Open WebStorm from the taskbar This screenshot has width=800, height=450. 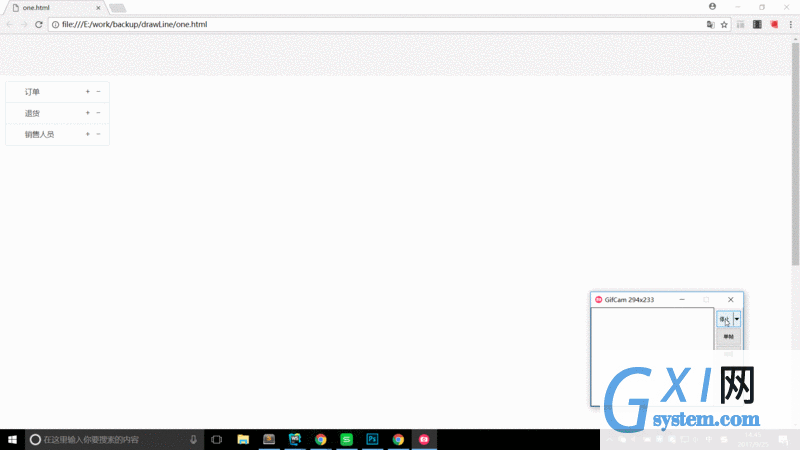pos(295,439)
